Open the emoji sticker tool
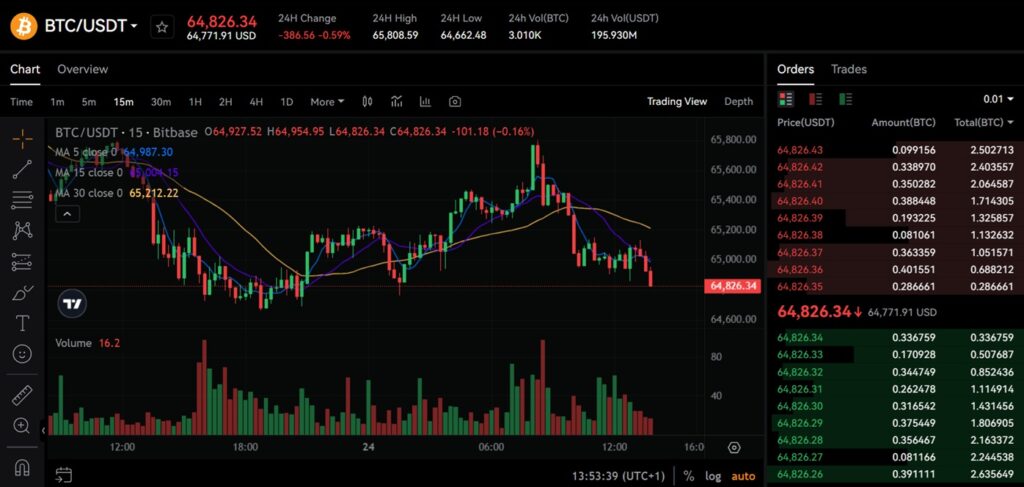The height and width of the screenshot is (487, 1024). (x=22, y=354)
